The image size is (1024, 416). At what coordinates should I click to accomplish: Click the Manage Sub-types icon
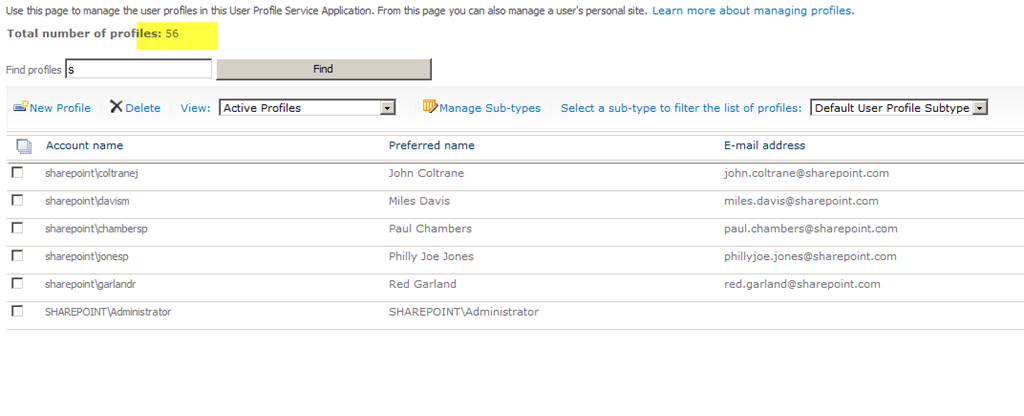430,106
